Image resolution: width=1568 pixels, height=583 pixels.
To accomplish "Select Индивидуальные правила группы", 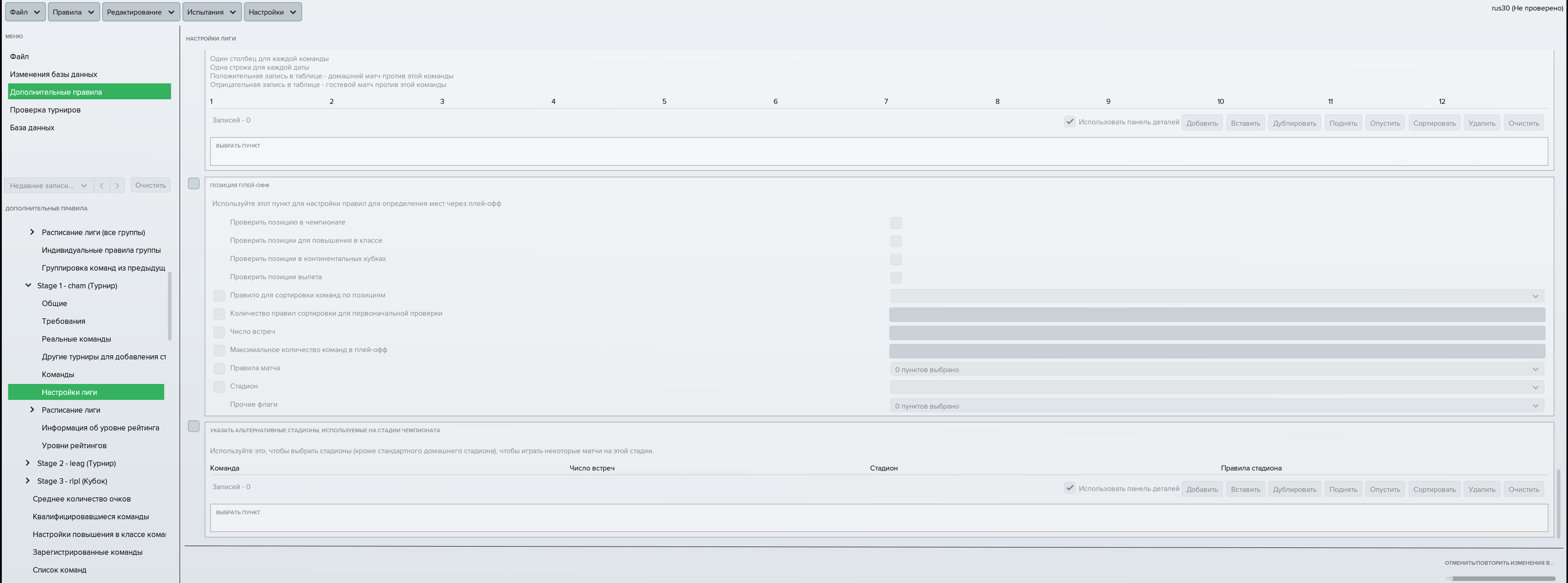I will point(101,250).
